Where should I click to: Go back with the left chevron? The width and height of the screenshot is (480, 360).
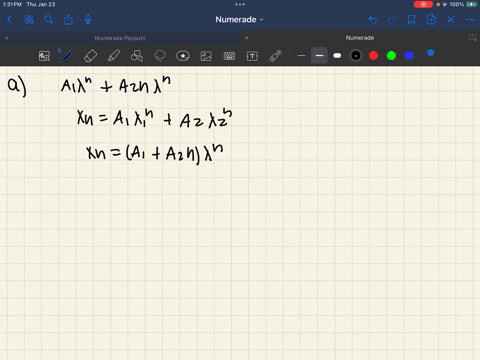point(9,20)
